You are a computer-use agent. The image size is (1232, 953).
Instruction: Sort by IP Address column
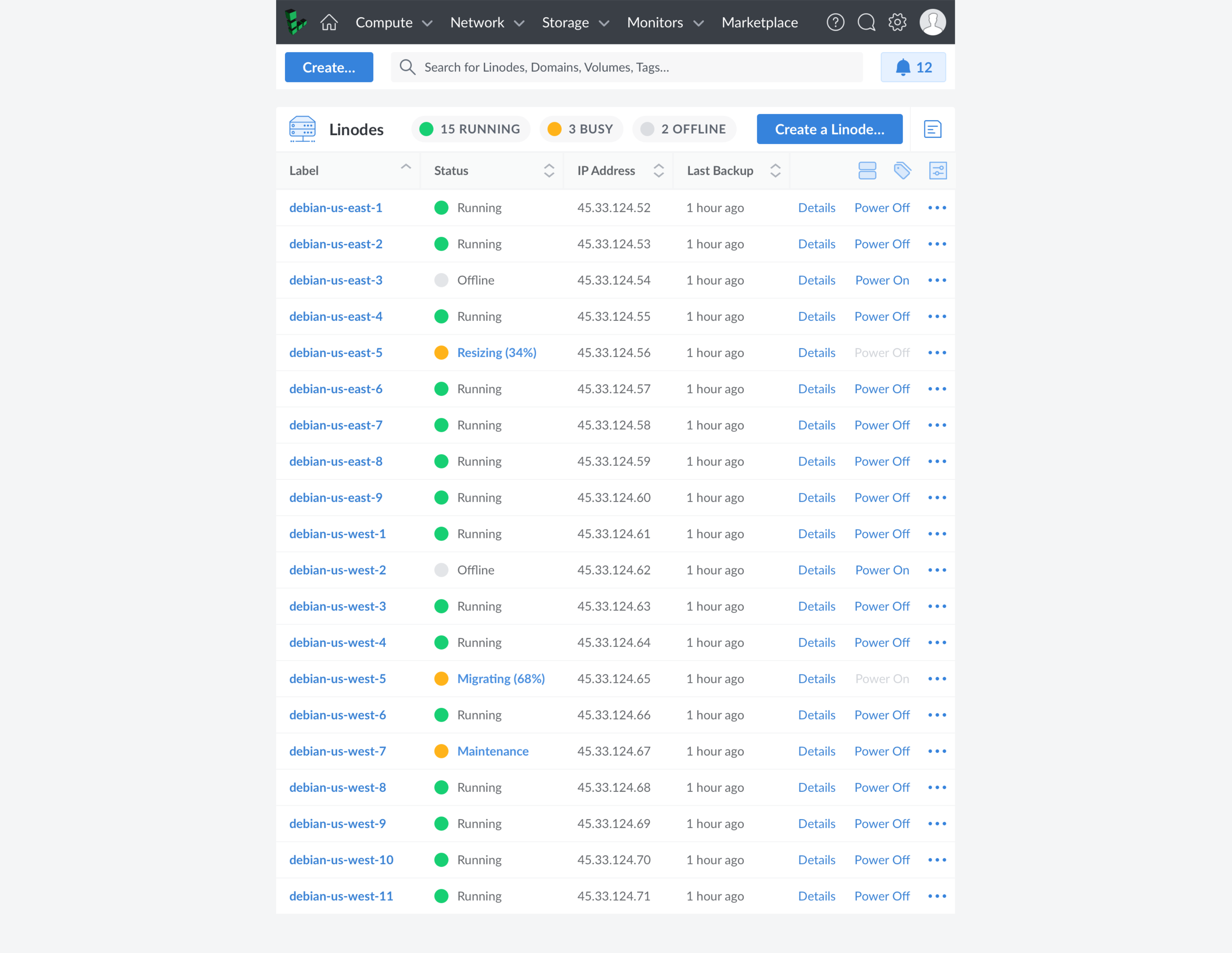pyautogui.click(x=619, y=170)
